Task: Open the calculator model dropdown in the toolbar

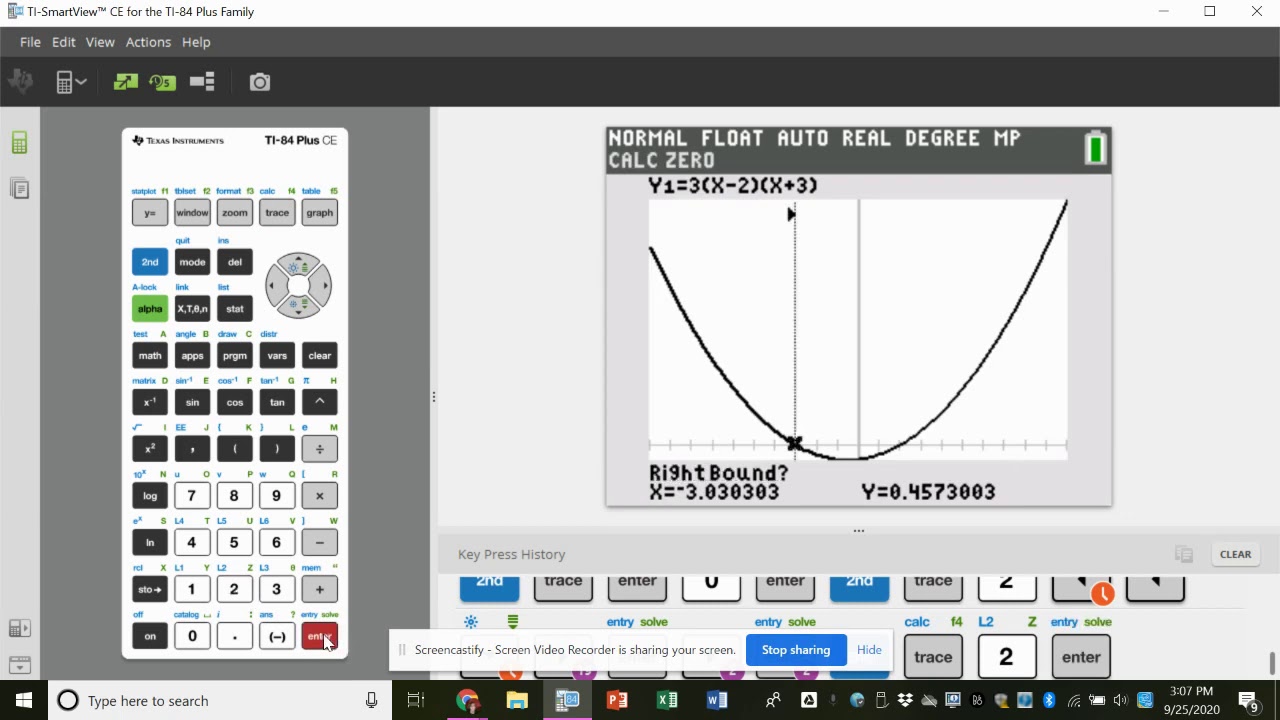Action: (x=71, y=82)
